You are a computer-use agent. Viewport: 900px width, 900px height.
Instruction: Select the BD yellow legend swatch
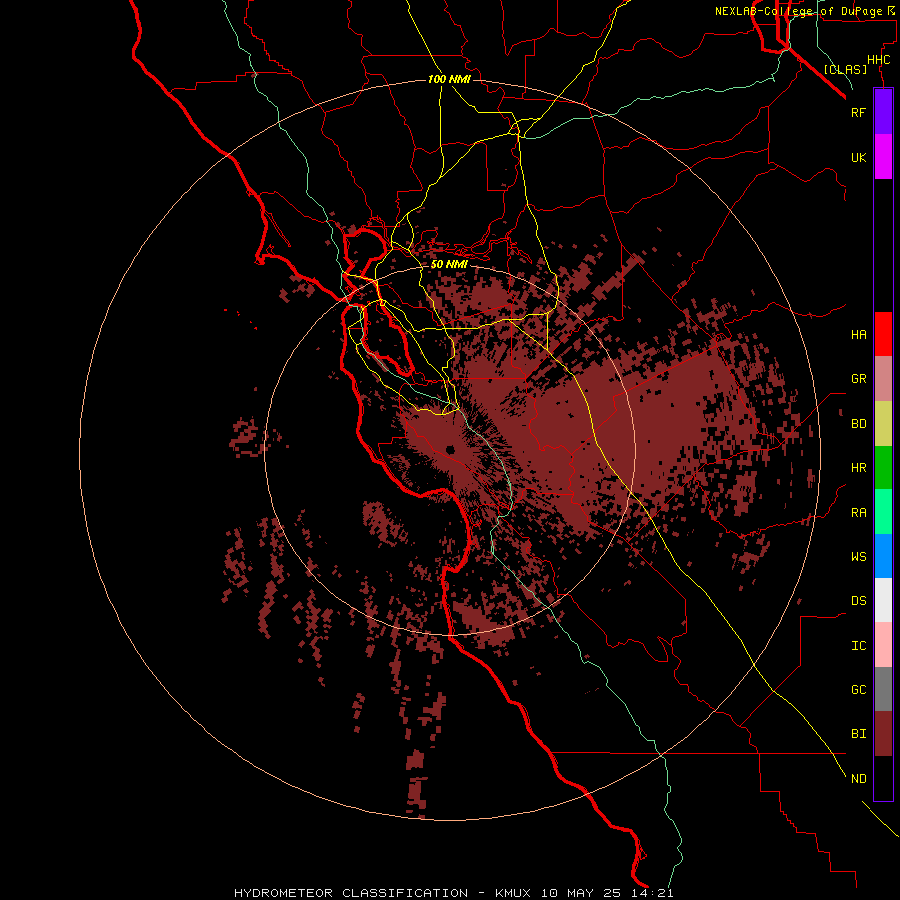pos(883,424)
